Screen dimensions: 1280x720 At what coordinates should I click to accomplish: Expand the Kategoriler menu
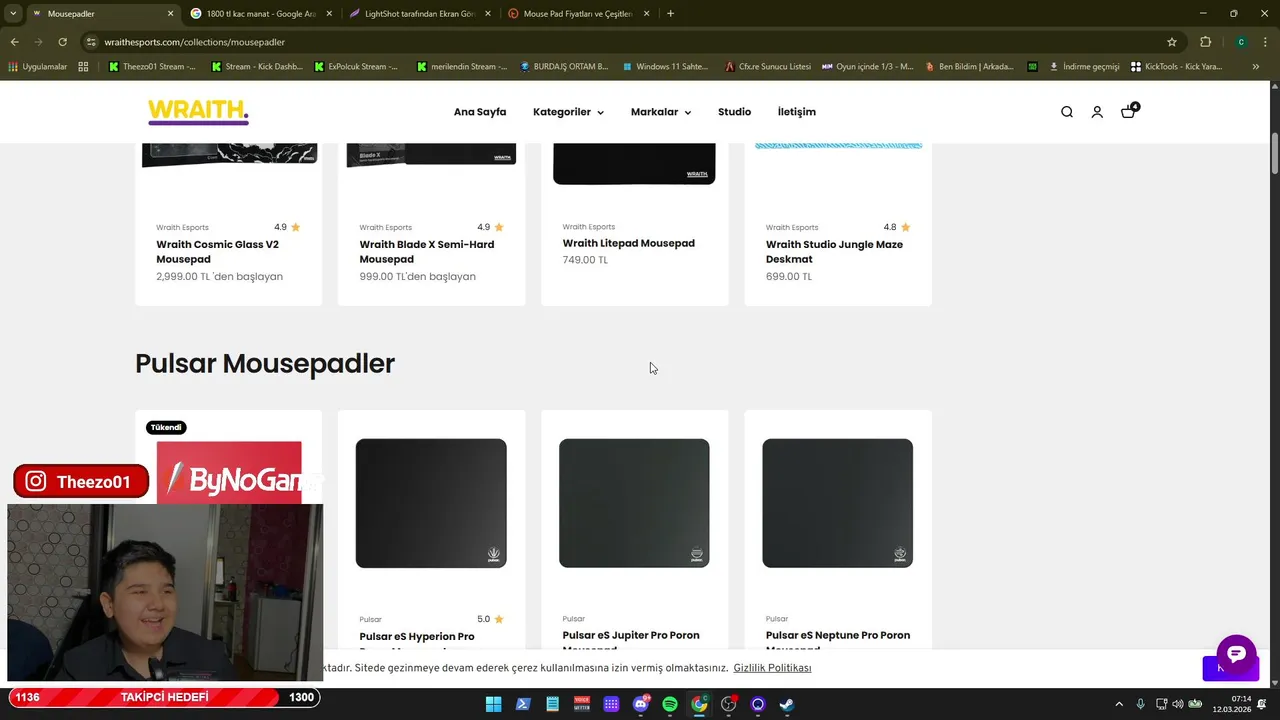point(568,112)
